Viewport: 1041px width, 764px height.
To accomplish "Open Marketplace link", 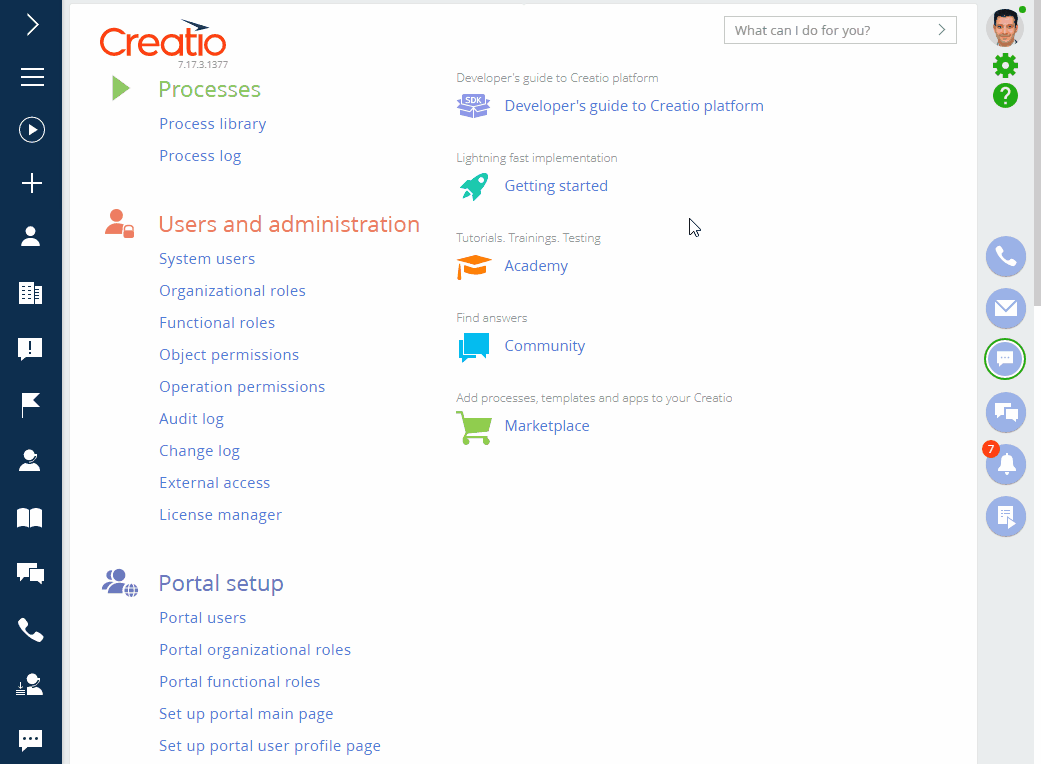I will coord(547,426).
